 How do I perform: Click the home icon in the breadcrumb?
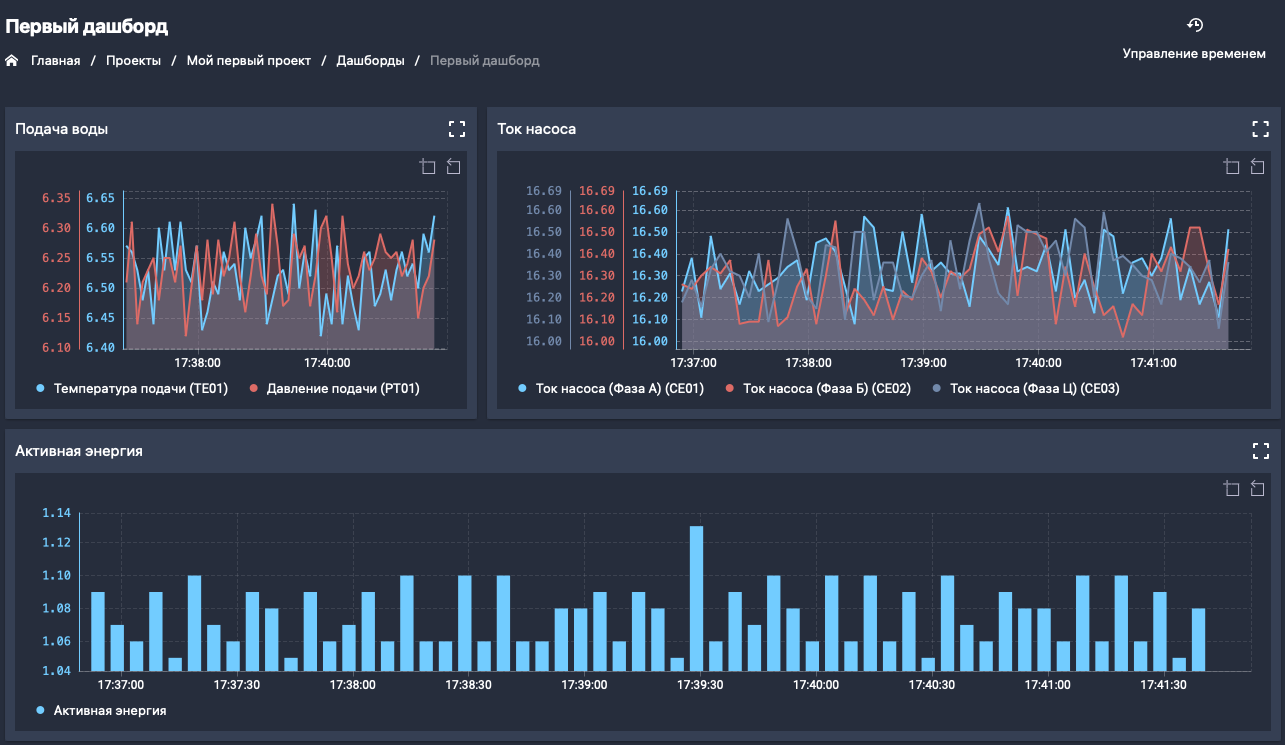(12, 61)
